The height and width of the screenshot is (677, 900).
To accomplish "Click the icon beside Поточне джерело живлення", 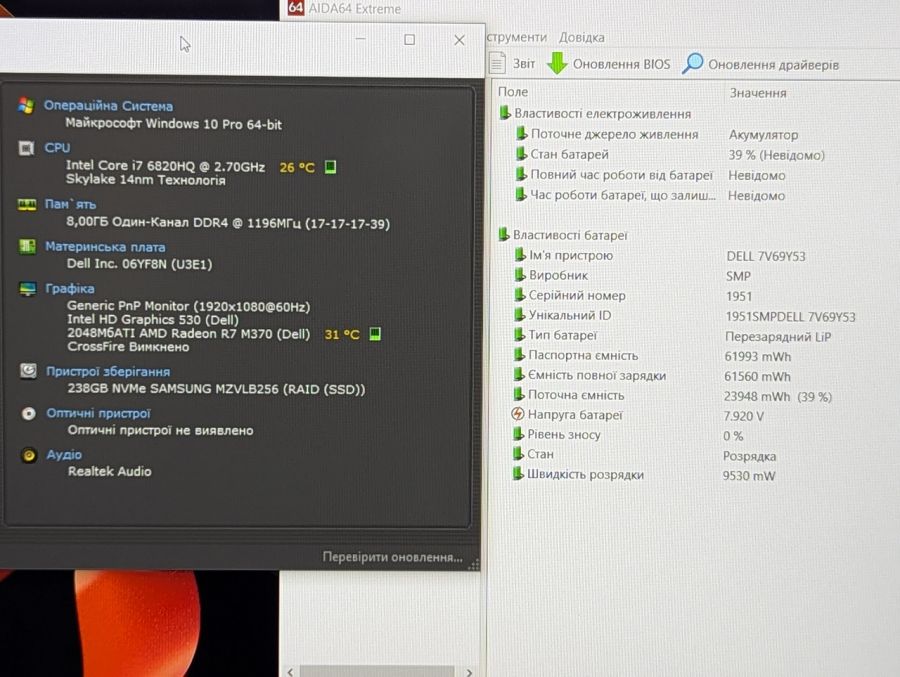I will (521, 134).
